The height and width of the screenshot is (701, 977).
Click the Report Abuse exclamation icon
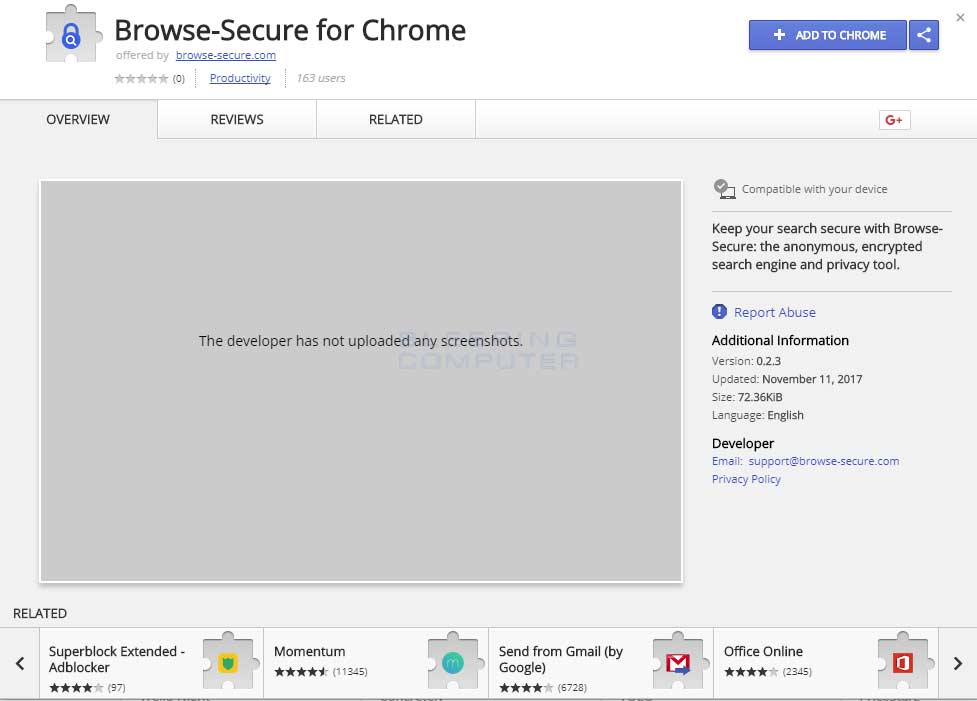pos(719,312)
